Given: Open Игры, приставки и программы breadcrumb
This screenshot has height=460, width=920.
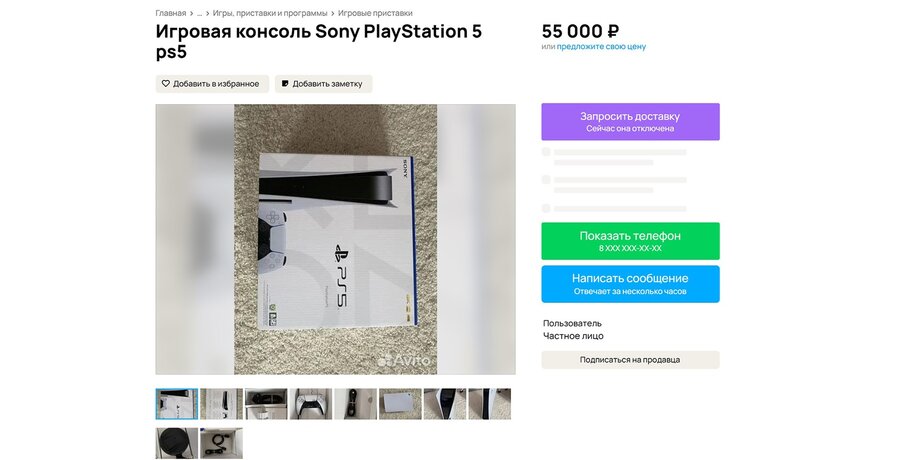Looking at the screenshot, I should coord(270,13).
